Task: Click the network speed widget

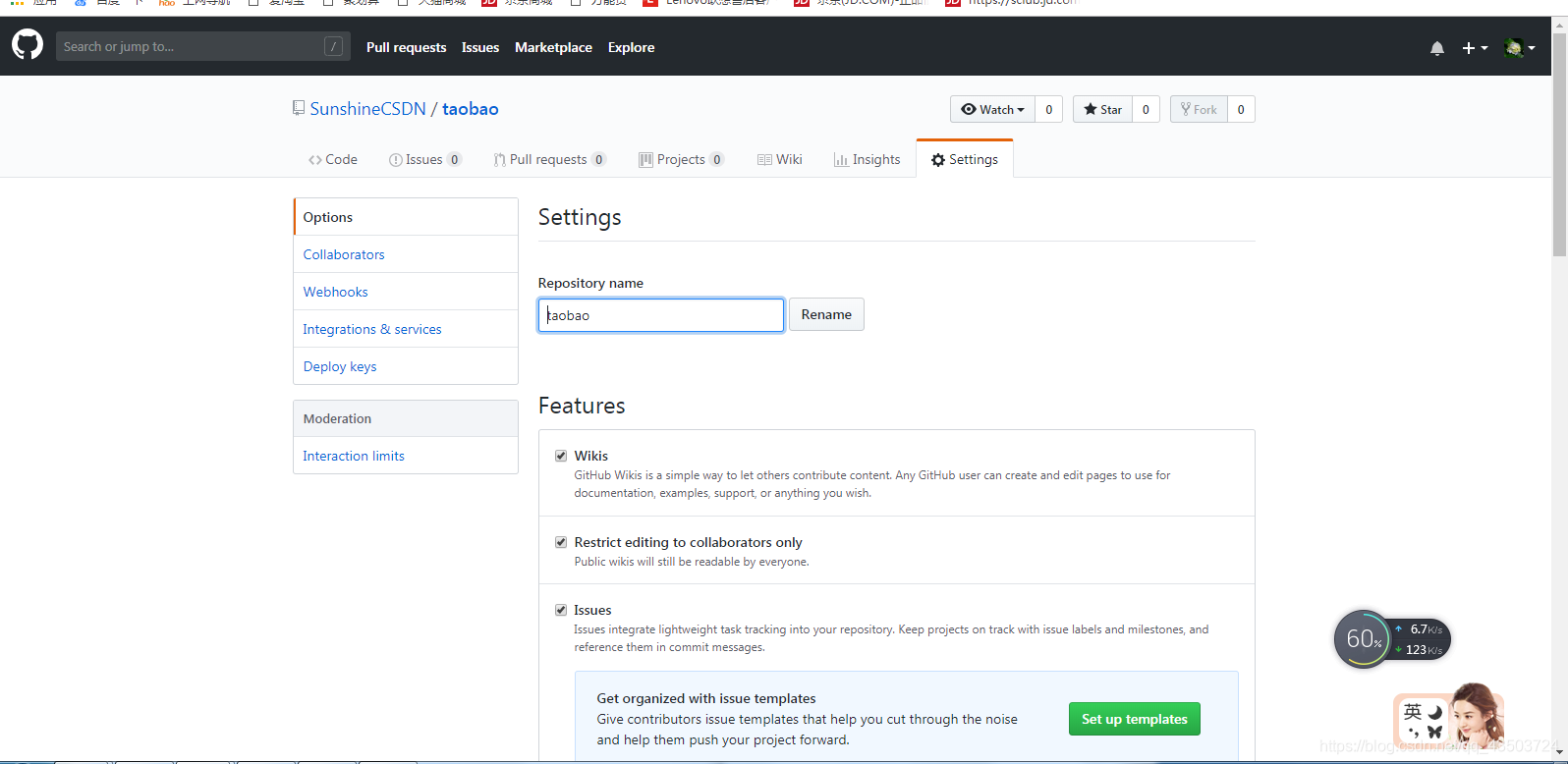Action: tap(1421, 639)
